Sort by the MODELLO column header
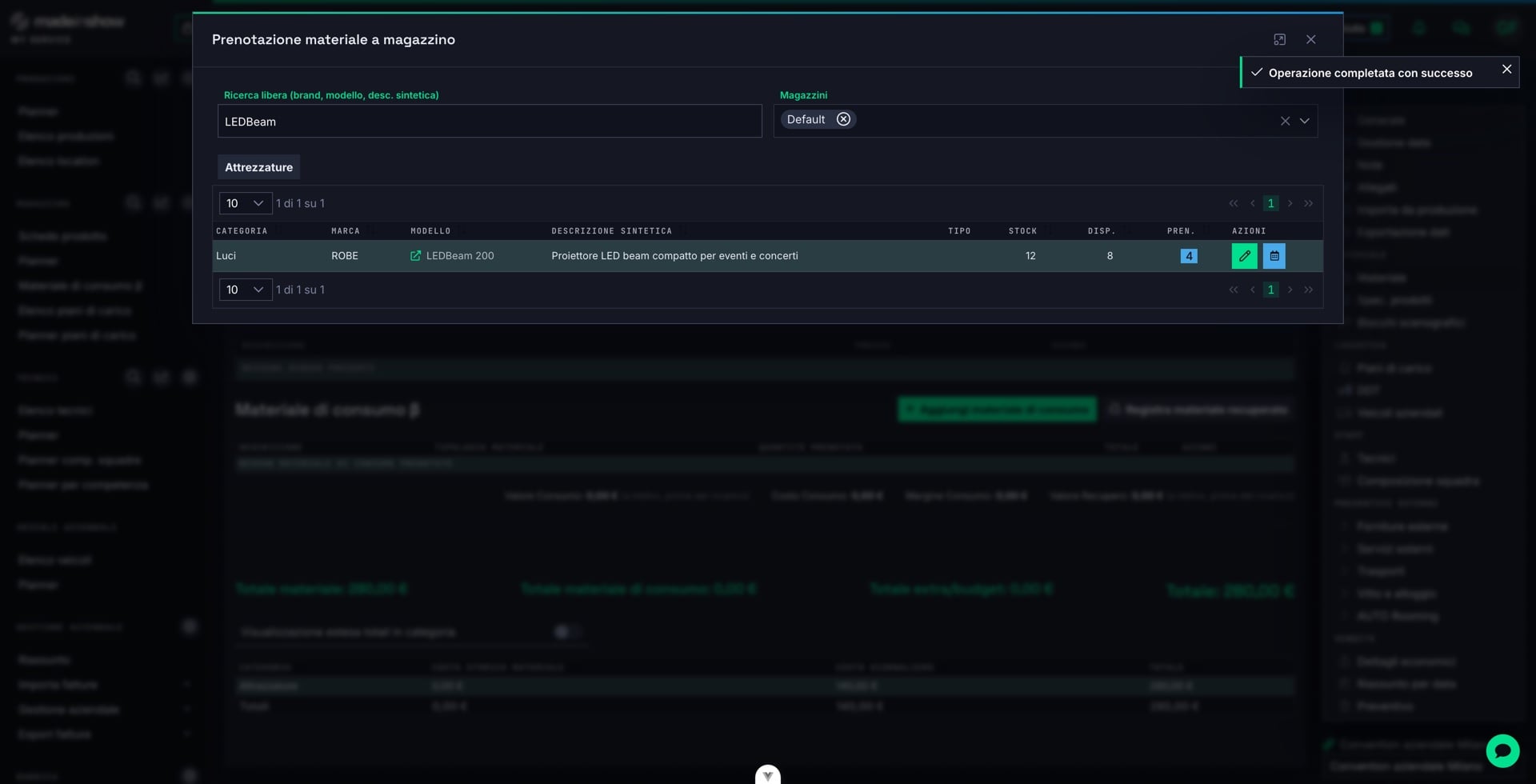This screenshot has height=784, width=1536. (430, 231)
